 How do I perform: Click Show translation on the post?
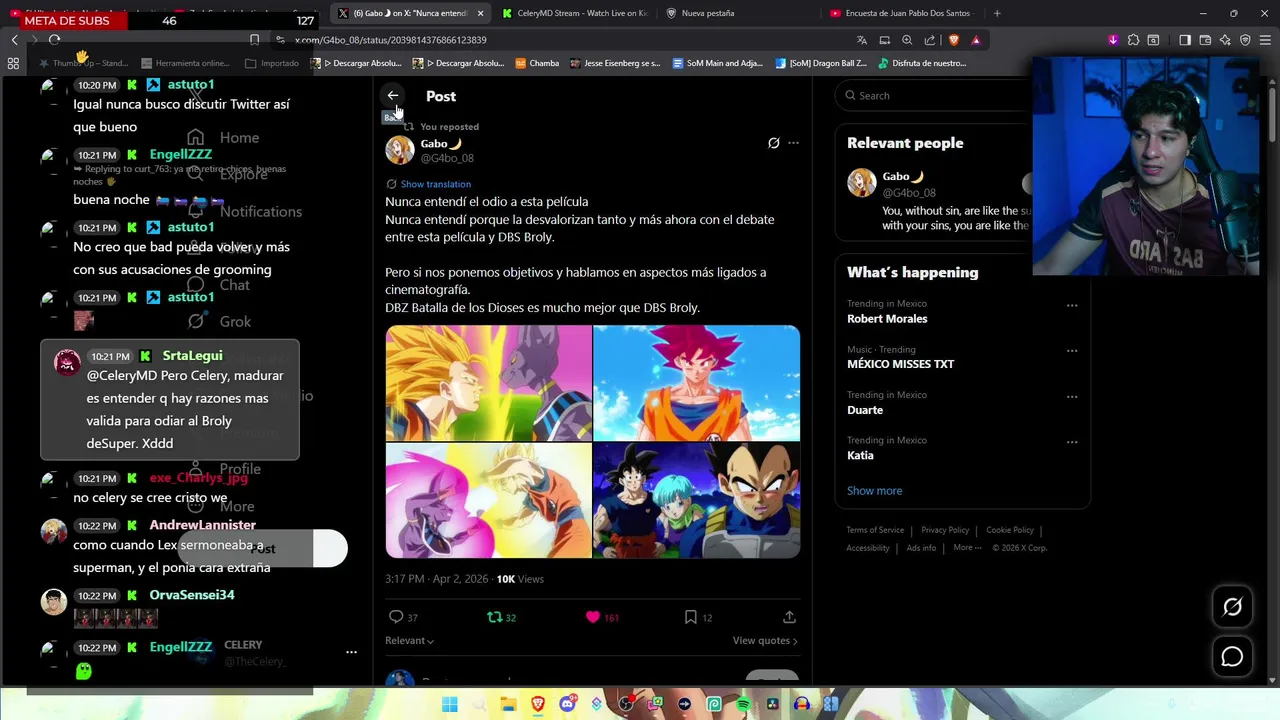[435, 184]
